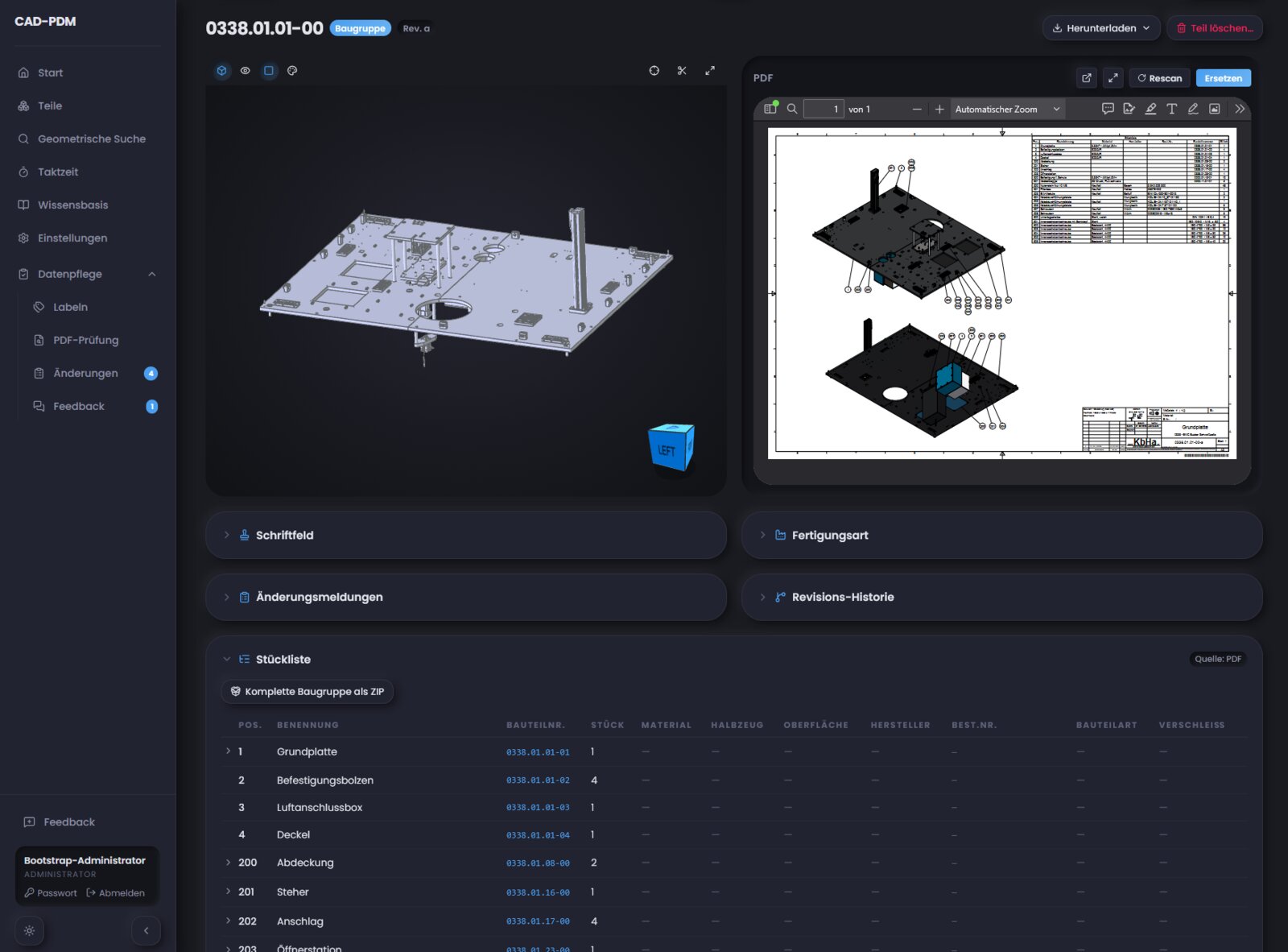Expand the 3D viewer to fullscreen
The height and width of the screenshot is (952, 1288).
click(x=710, y=71)
